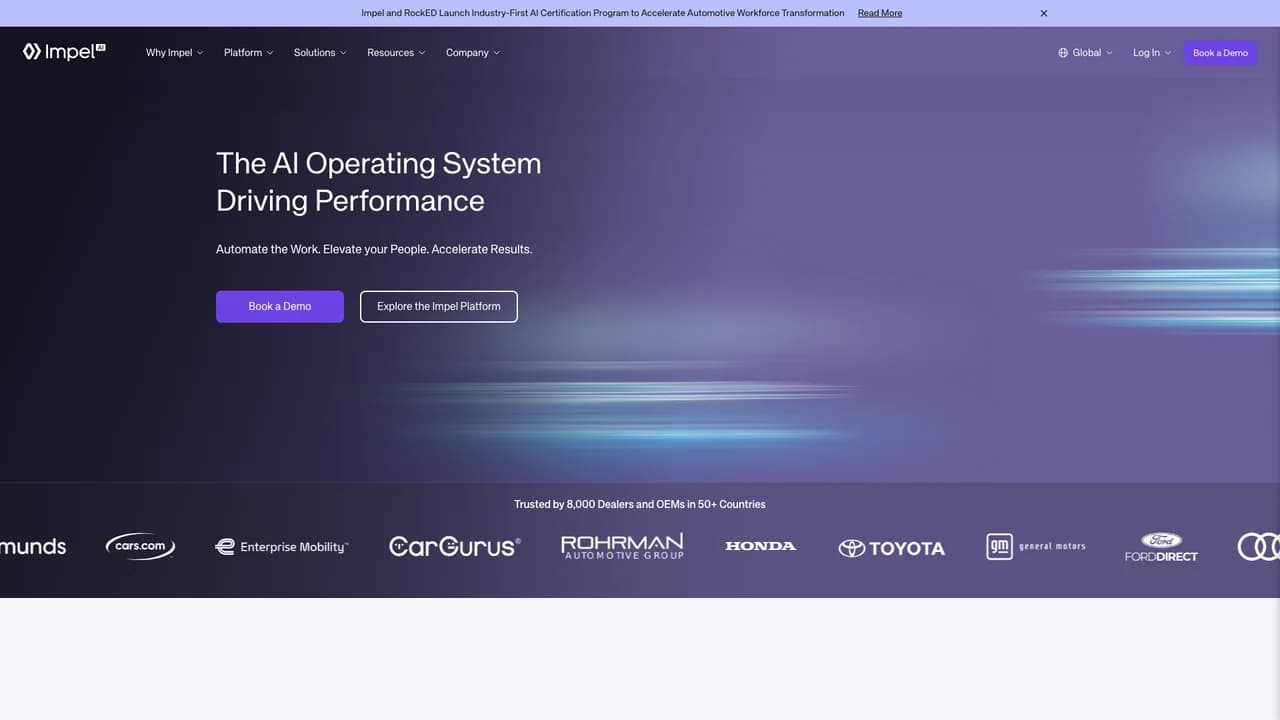Click the CarGurus logo
The image size is (1280, 720).
[455, 546]
